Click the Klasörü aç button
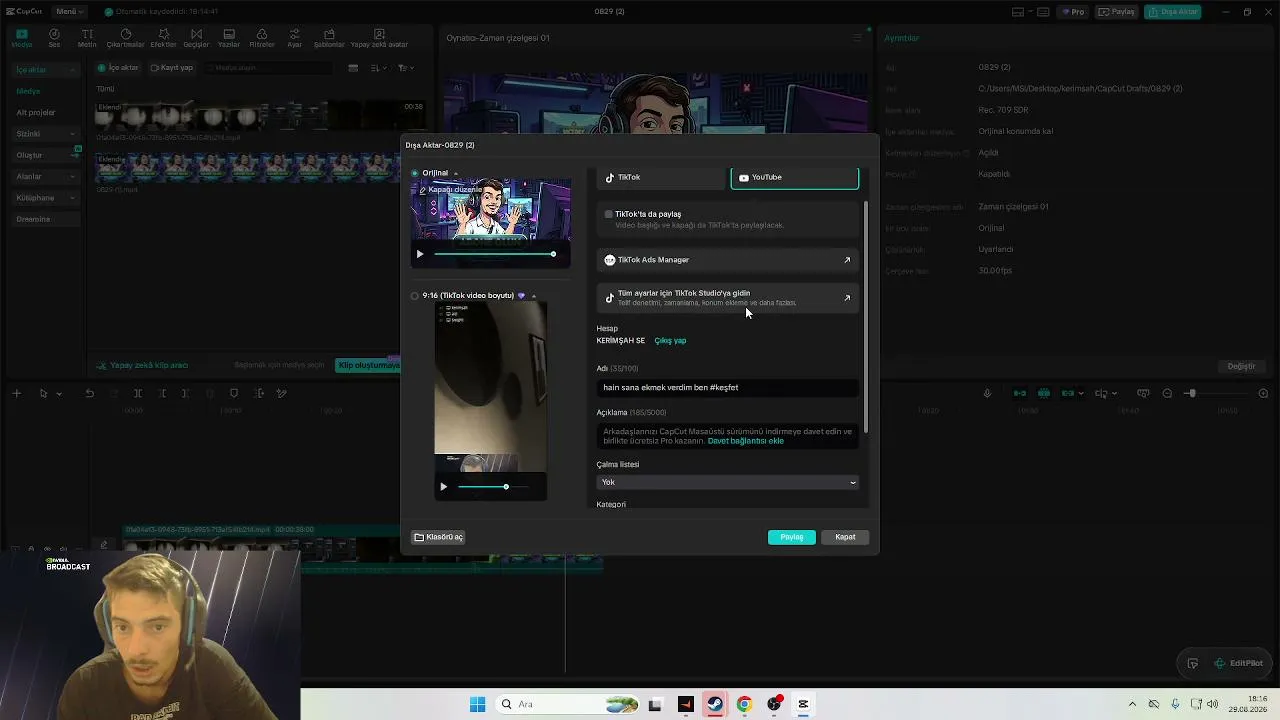This screenshot has width=1280, height=720. tap(439, 537)
